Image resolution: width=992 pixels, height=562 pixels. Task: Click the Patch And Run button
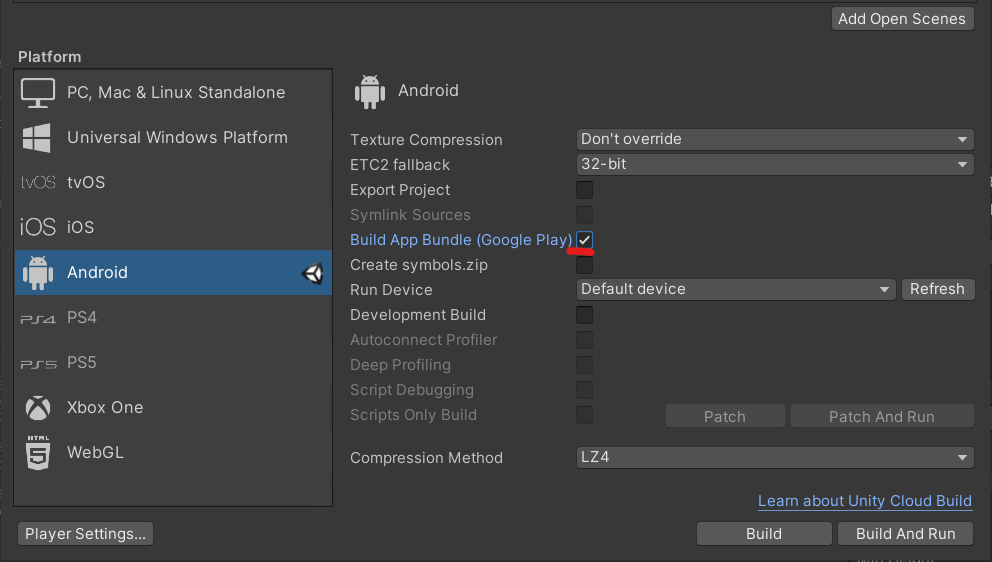(882, 416)
